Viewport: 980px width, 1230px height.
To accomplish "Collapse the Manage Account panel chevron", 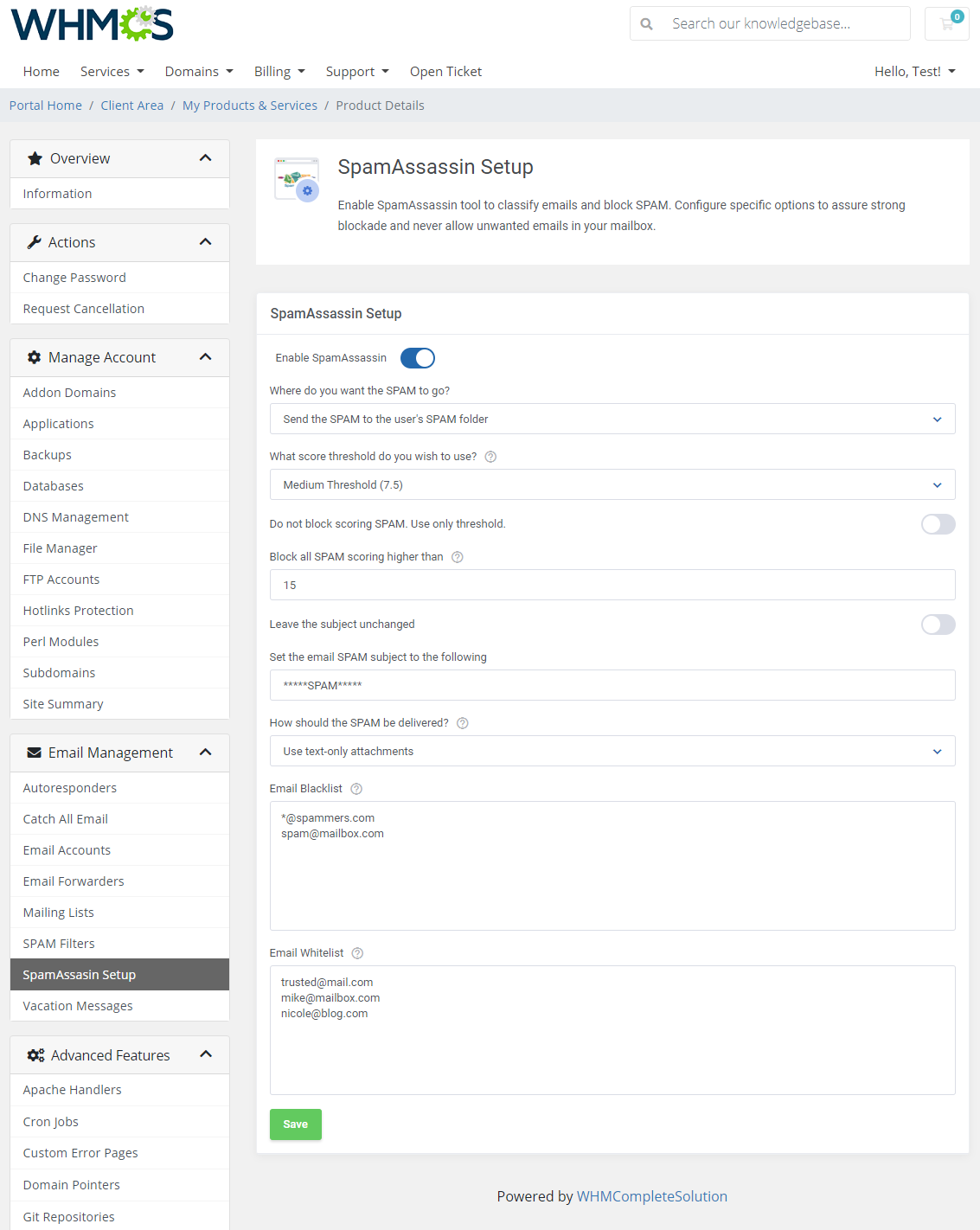I will pyautogui.click(x=205, y=357).
